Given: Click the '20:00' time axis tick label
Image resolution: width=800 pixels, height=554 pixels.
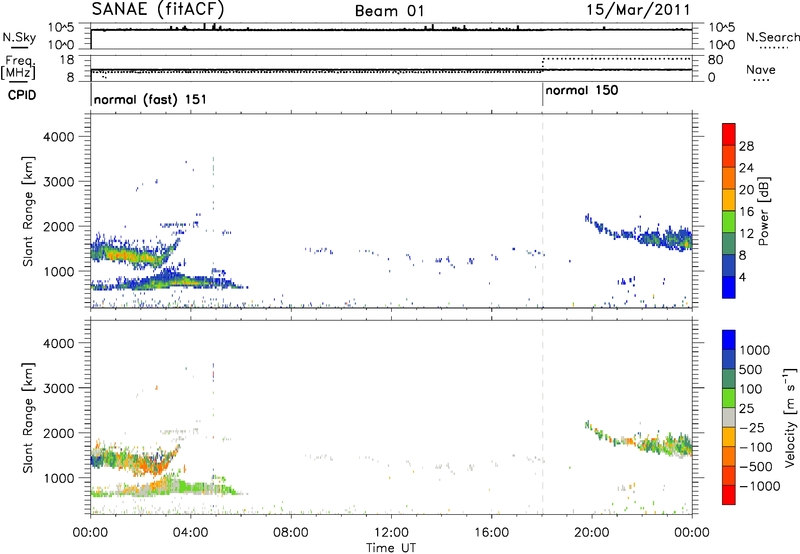Looking at the screenshot, I should (x=592, y=533).
